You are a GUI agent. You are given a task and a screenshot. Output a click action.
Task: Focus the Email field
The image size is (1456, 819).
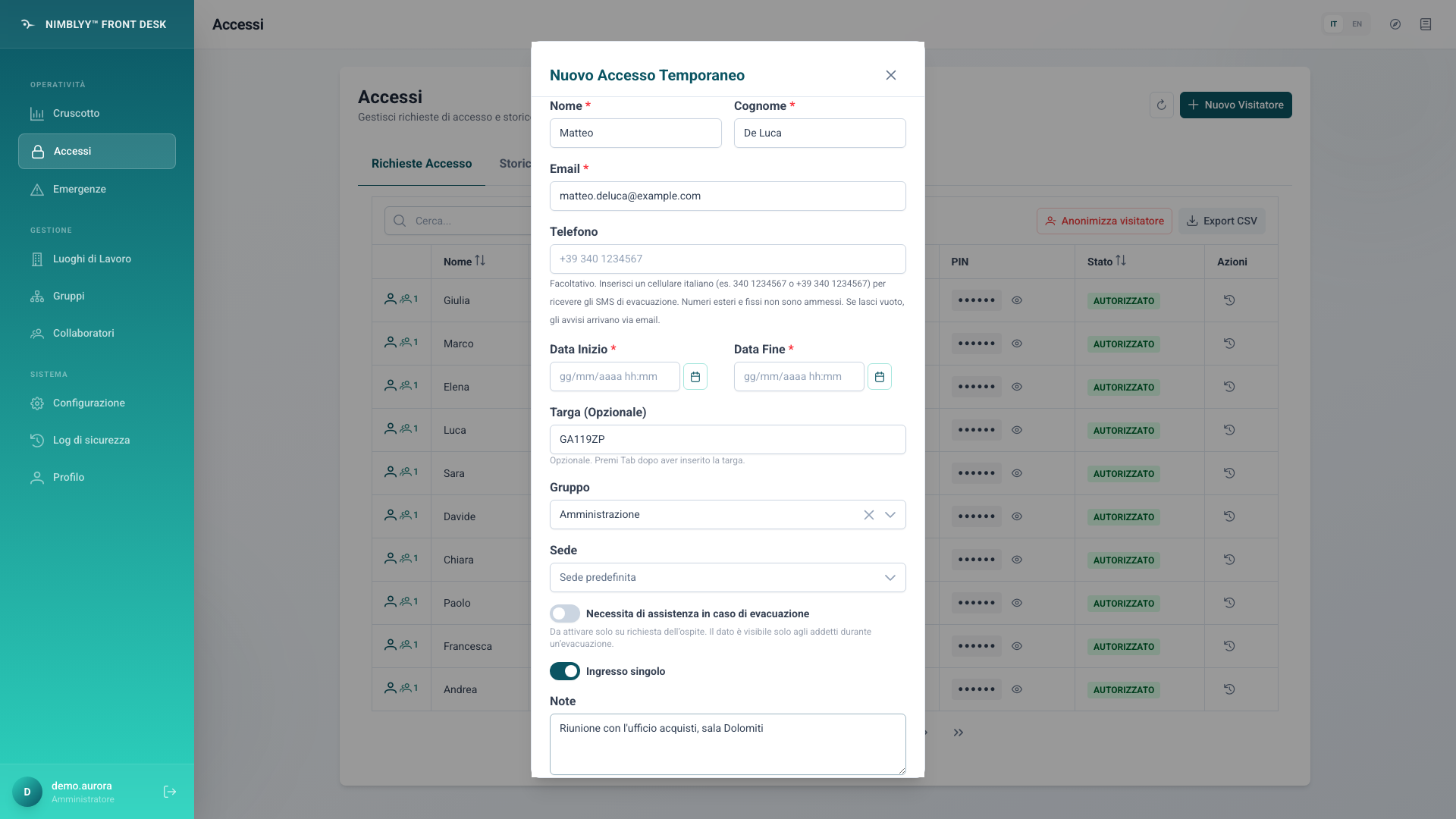727,196
